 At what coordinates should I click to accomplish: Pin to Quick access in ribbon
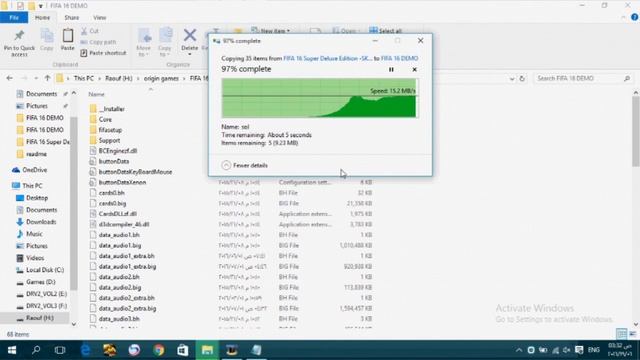point(19,42)
